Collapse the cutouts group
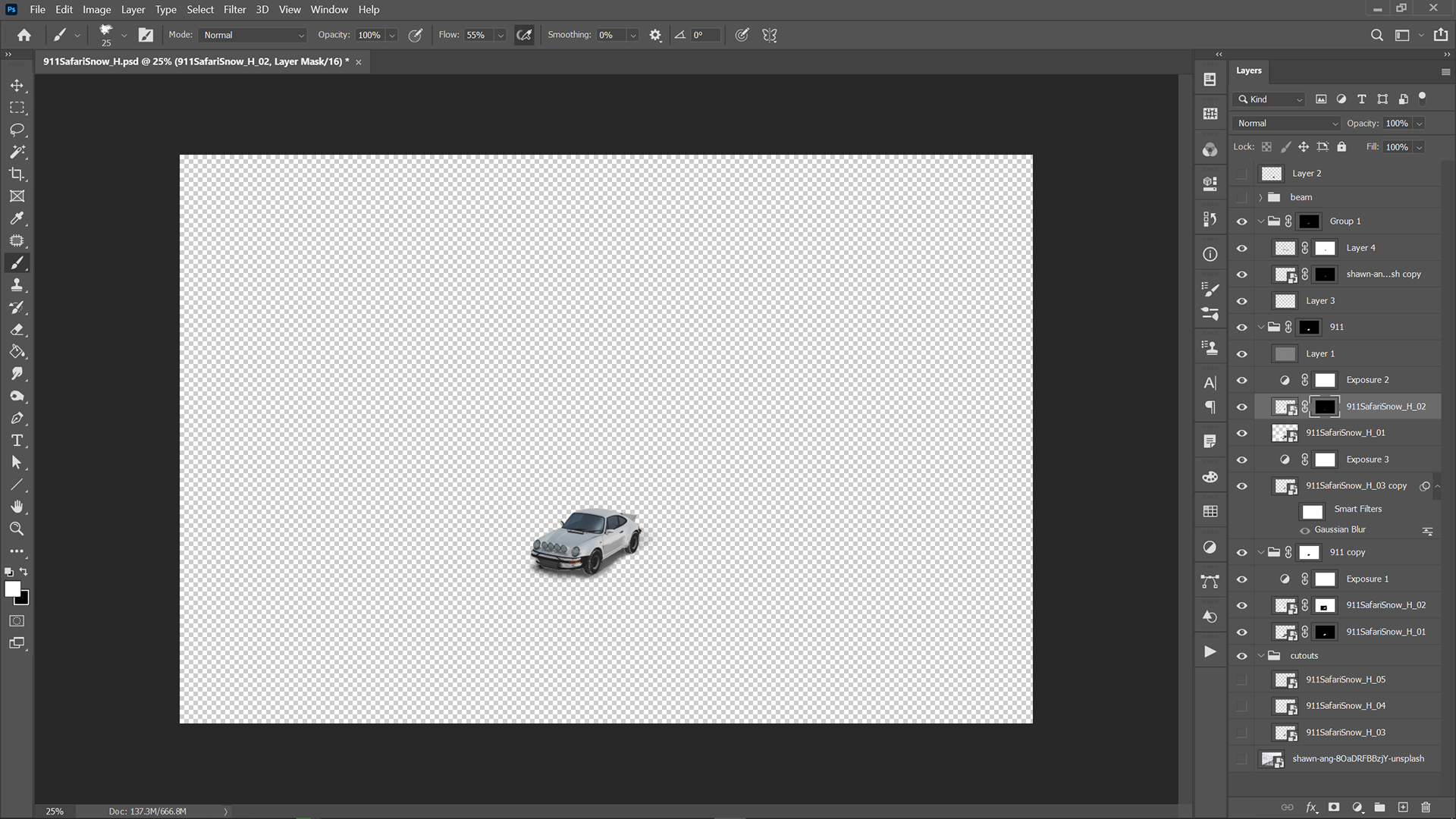The width and height of the screenshot is (1456, 819). pos(1260,656)
